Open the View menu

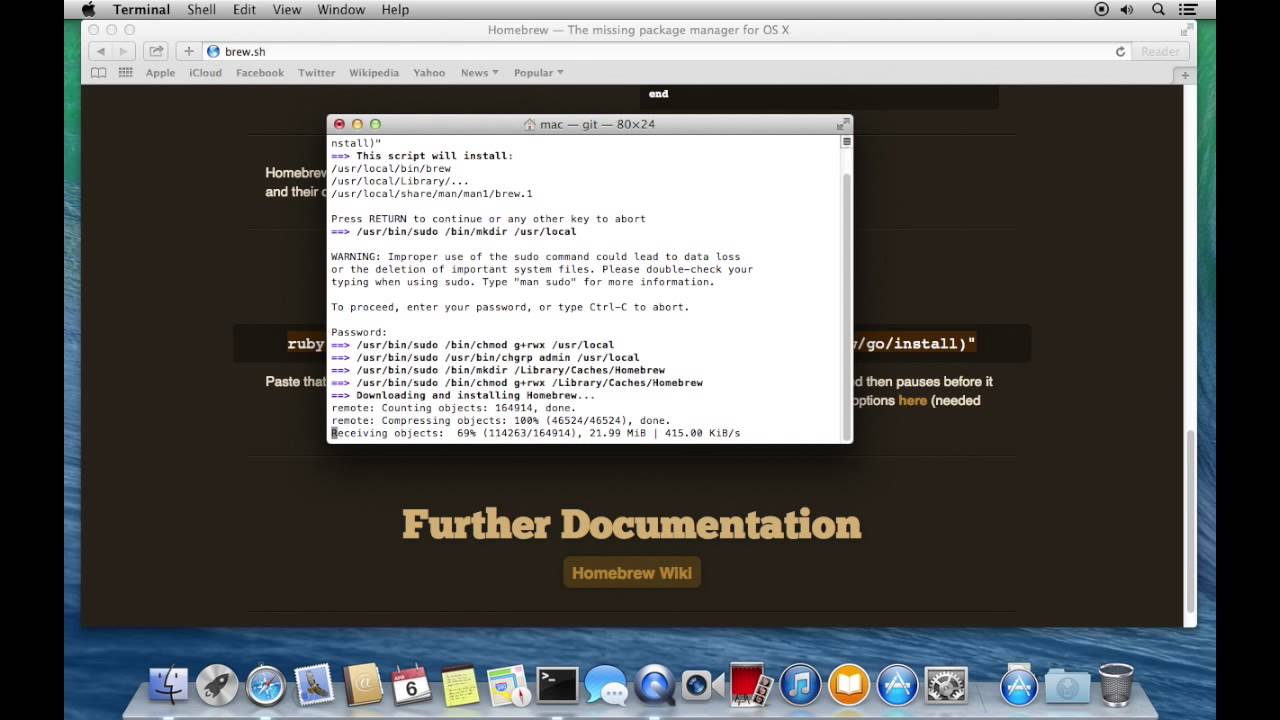(x=287, y=9)
